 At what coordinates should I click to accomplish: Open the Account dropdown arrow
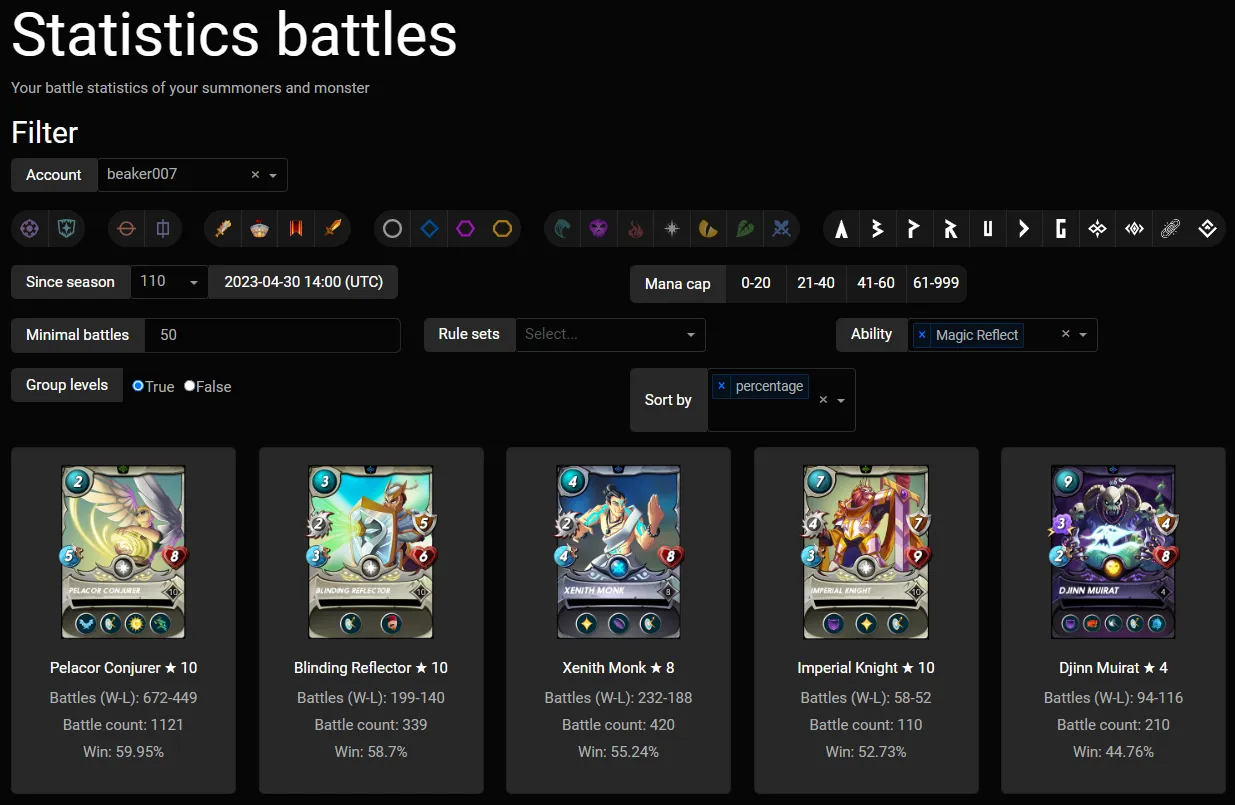(x=273, y=175)
